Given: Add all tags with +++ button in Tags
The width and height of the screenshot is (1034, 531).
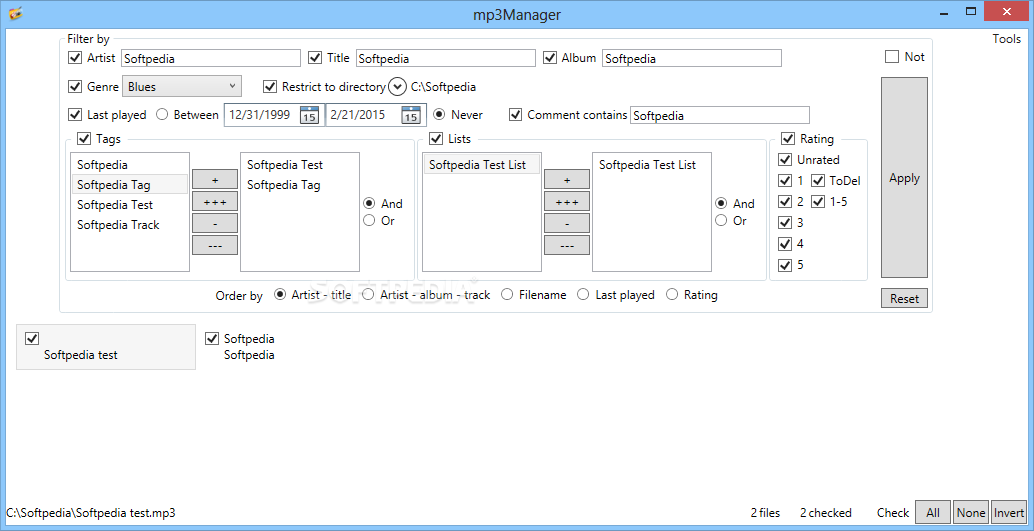Looking at the screenshot, I should tap(215, 201).
